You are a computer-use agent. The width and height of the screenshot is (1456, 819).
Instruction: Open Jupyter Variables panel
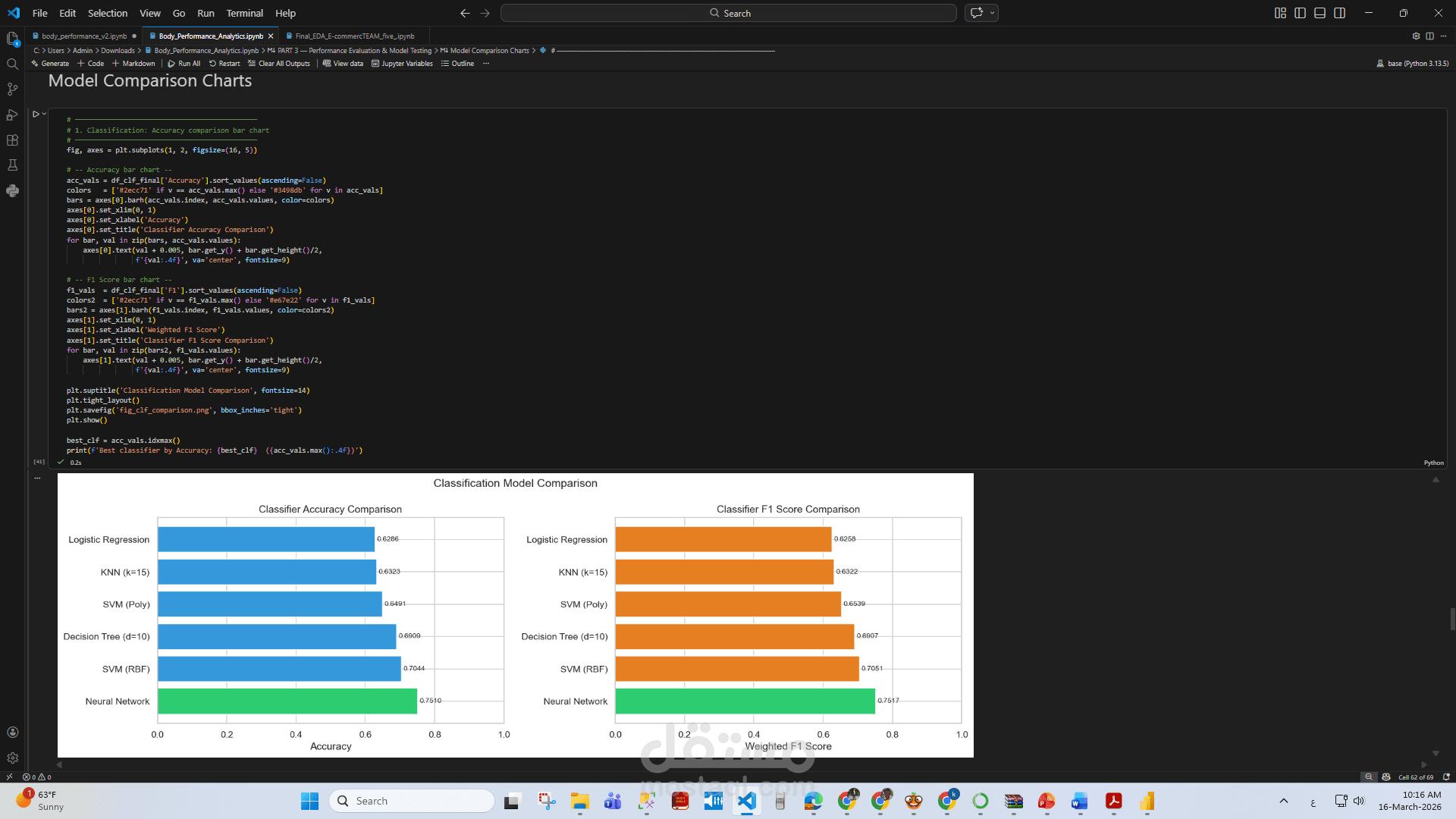[x=402, y=64]
